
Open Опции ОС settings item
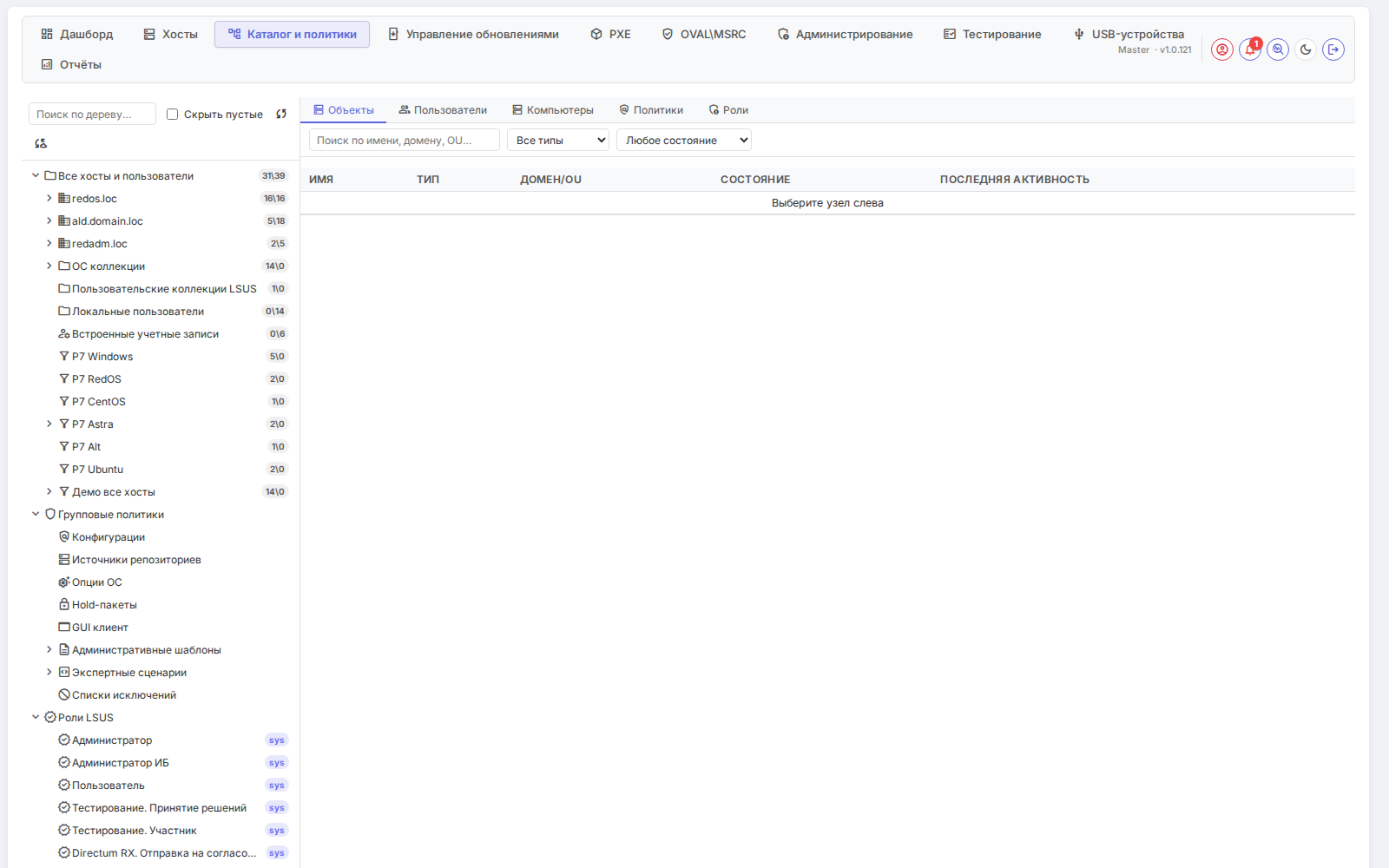pos(96,582)
